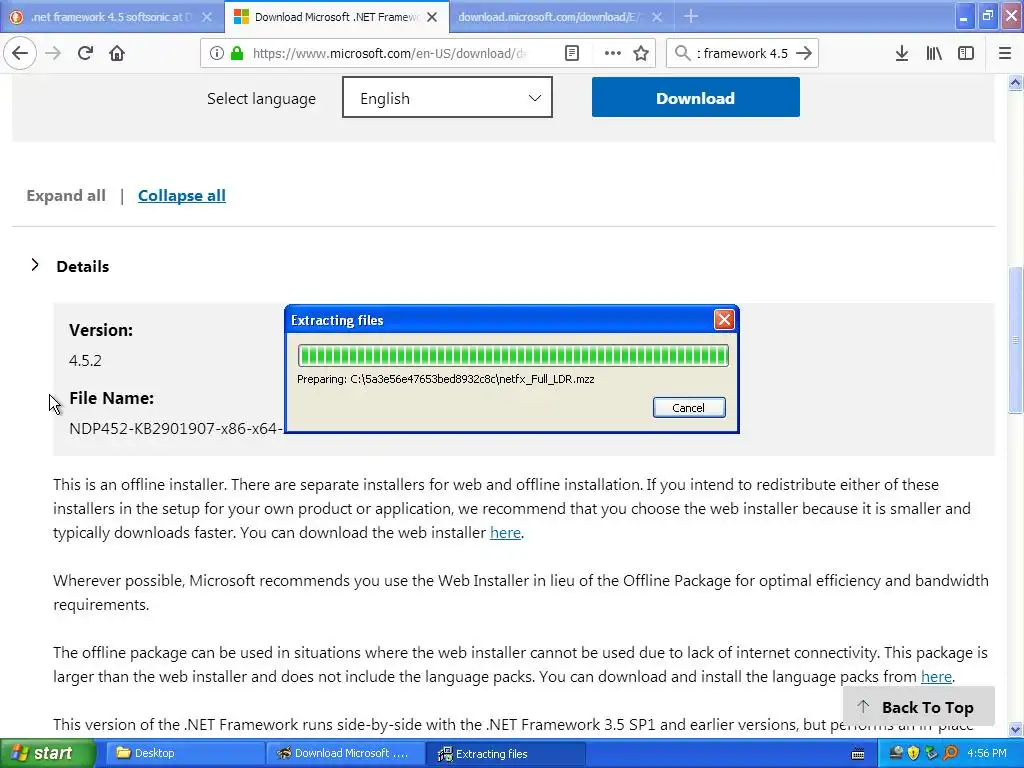This screenshot has width=1024, height=768.
Task: Click the Preparing file path text
Action: [x=445, y=379]
